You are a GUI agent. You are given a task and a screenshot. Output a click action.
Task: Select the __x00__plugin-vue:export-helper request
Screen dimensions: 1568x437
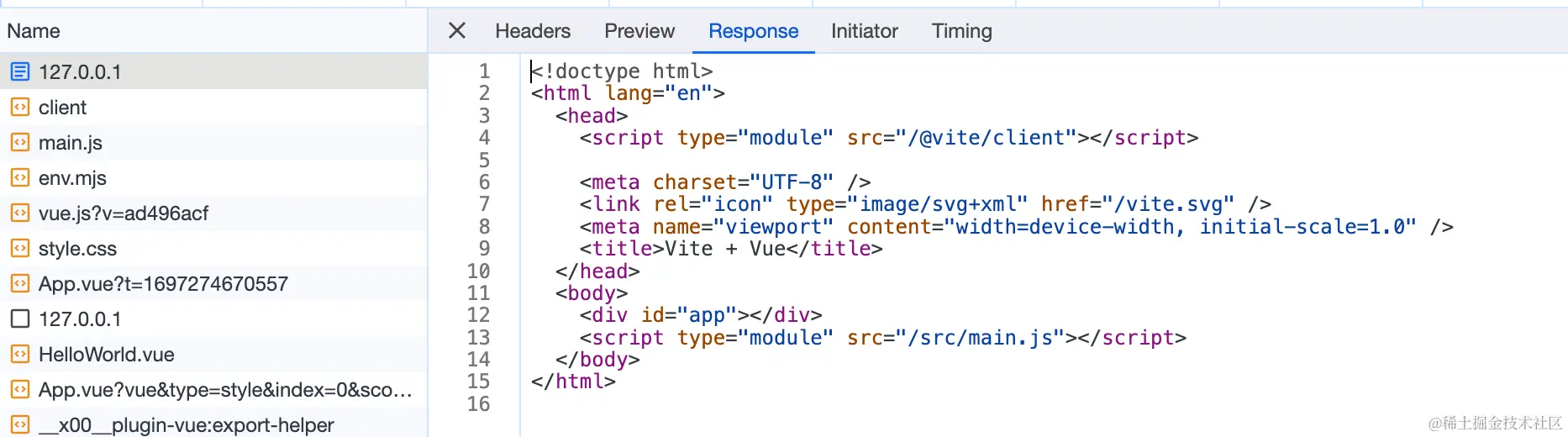pos(186,425)
